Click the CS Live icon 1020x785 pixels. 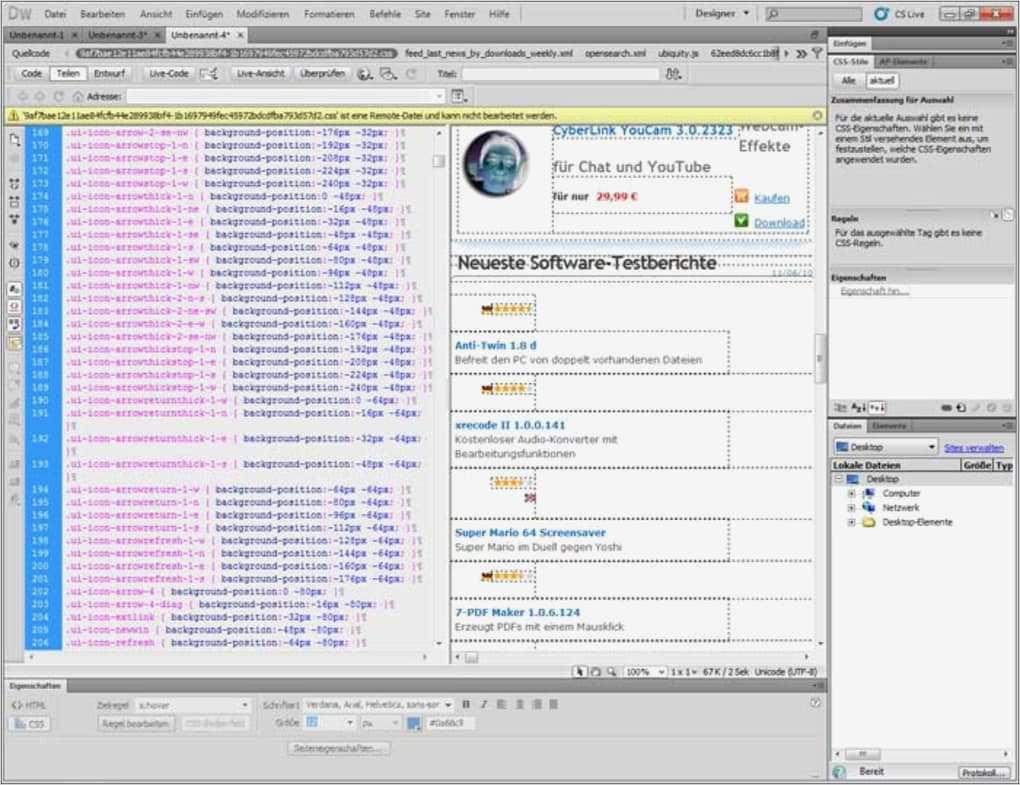point(881,14)
